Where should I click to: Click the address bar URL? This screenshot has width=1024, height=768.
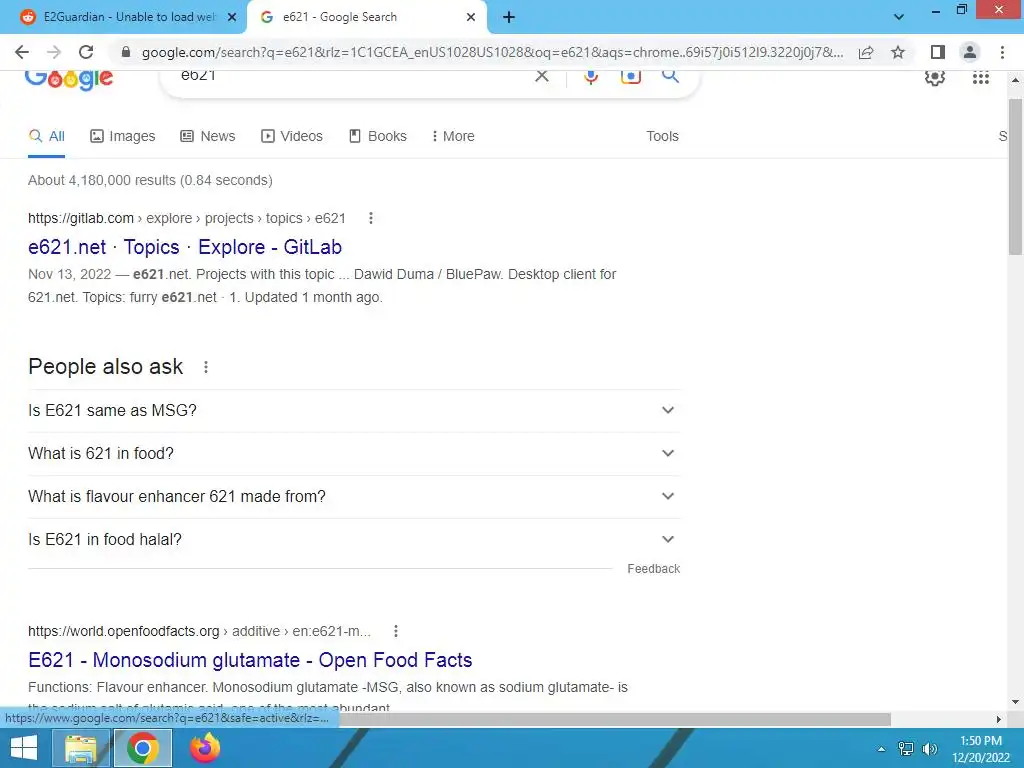(x=492, y=52)
